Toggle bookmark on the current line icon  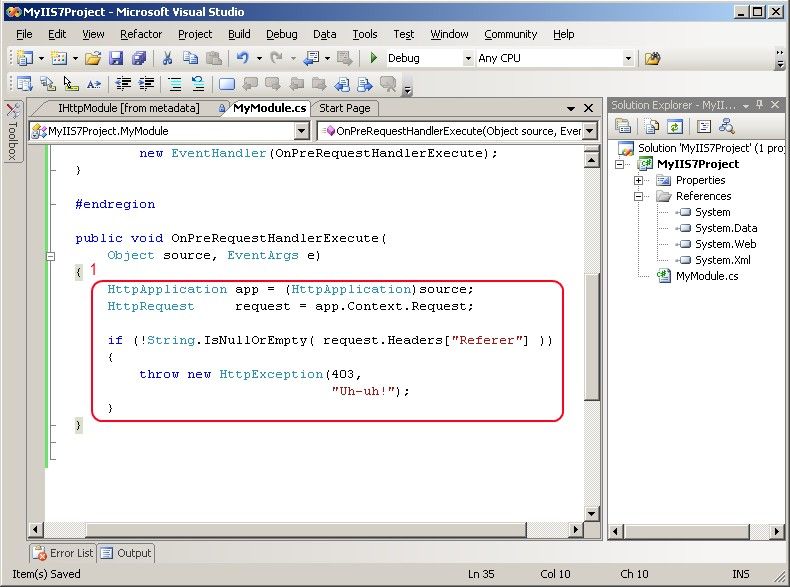(227, 84)
